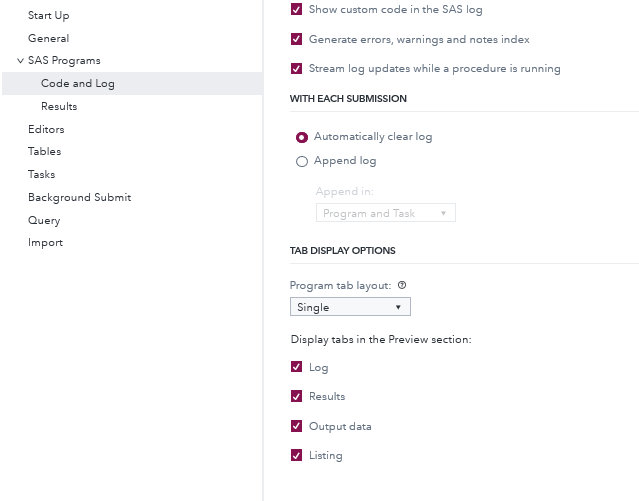Uncheck Show custom code in SAS log
Image resolution: width=639 pixels, height=501 pixels.
click(296, 9)
